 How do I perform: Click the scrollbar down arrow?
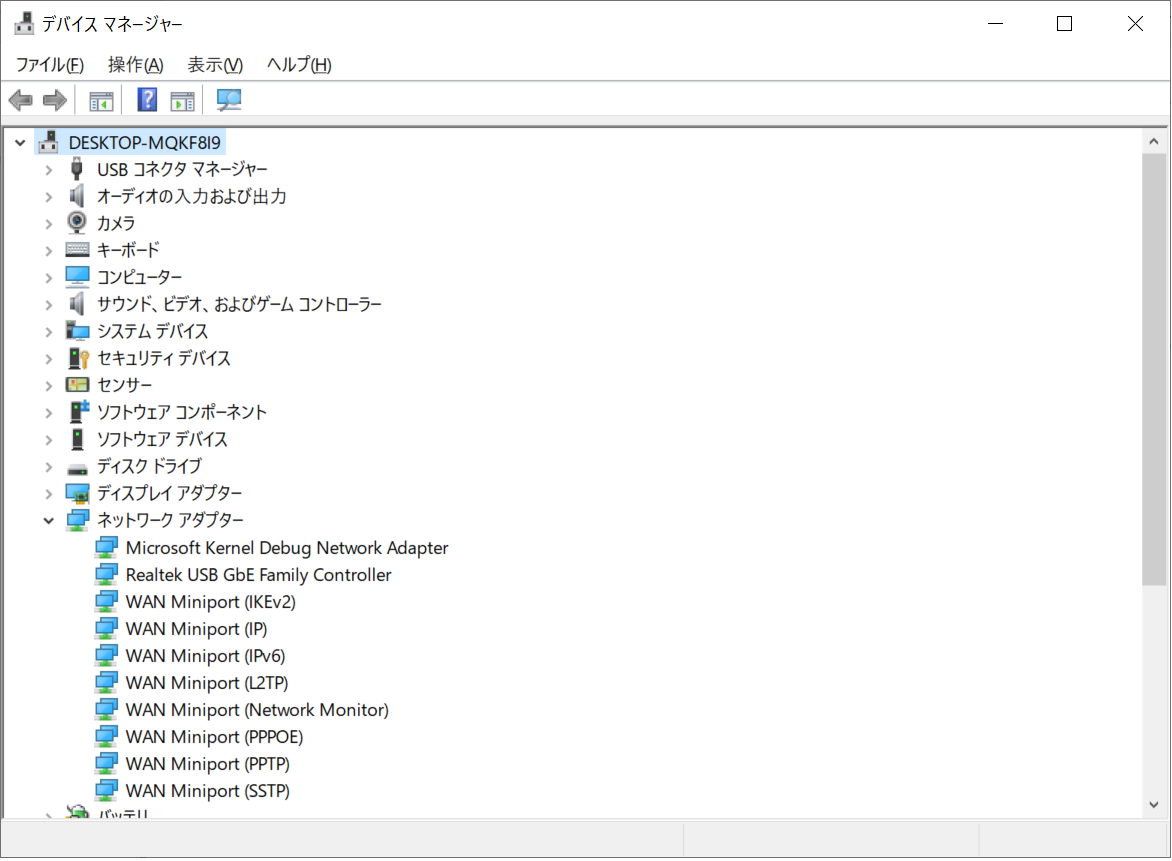[x=1154, y=805]
